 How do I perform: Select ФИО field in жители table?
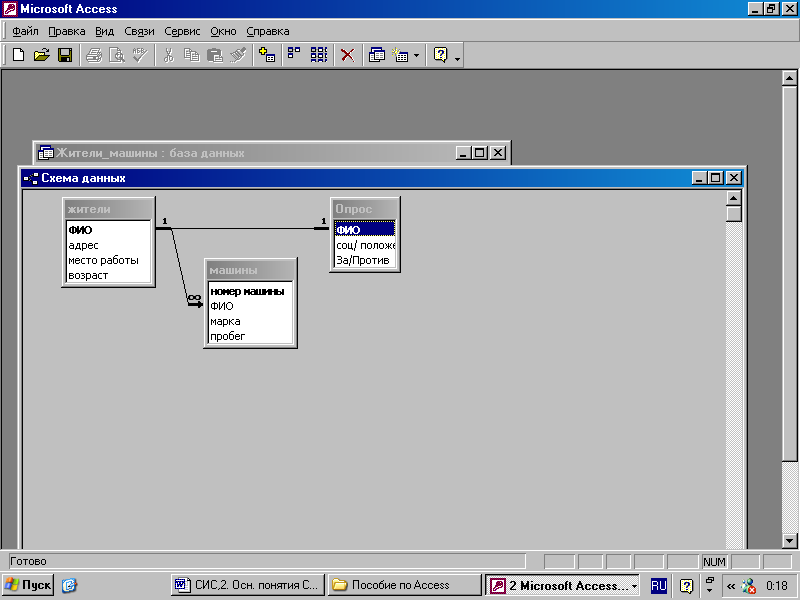coord(108,230)
